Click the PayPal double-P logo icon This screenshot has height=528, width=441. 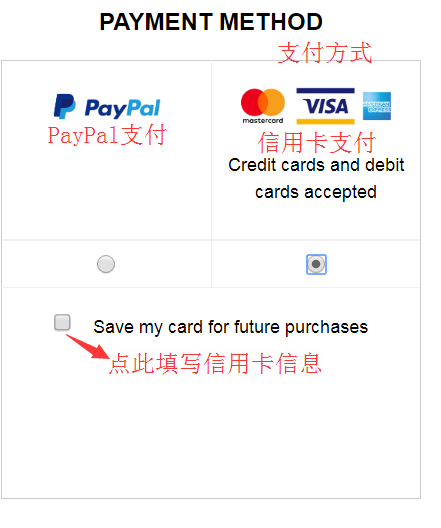coord(65,106)
